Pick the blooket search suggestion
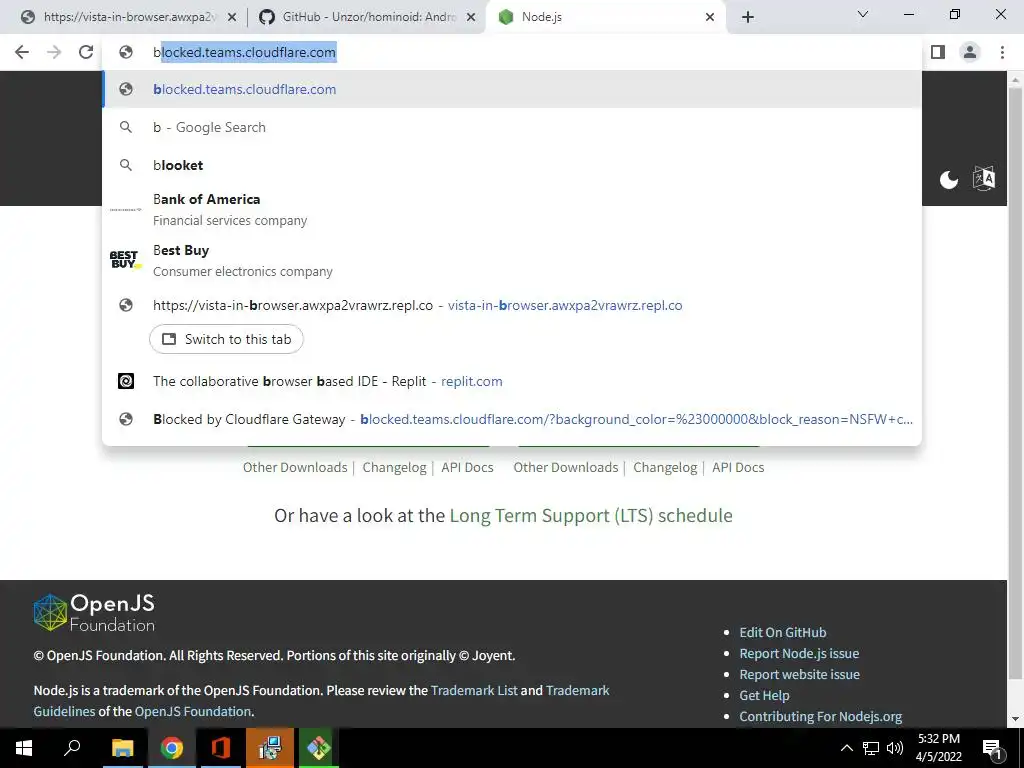Viewport: 1024px width, 768px height. pos(512,165)
